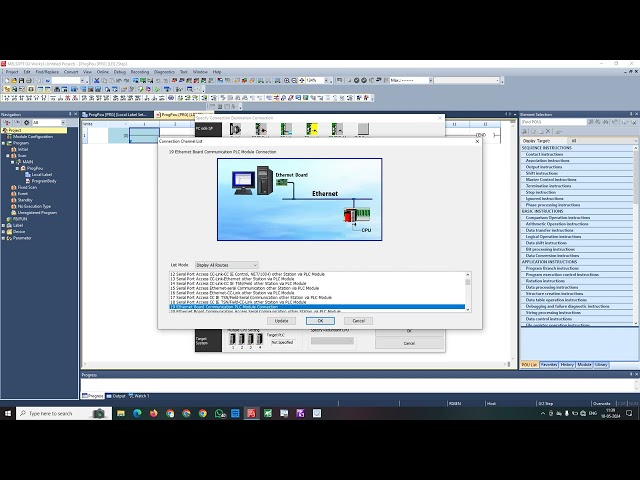This screenshot has width=640, height=480.
Task: Open the Excel icon in the Windows taskbar
Action: [x=268, y=413]
